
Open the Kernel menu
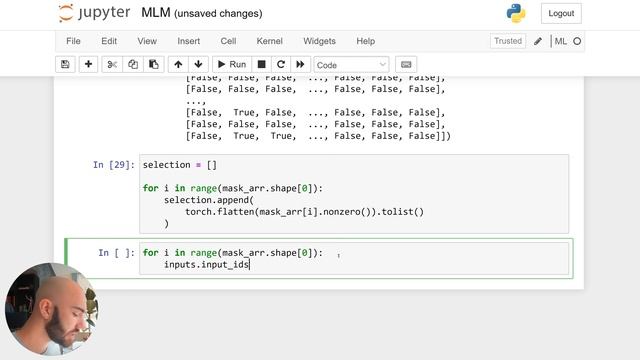[x=269, y=41]
